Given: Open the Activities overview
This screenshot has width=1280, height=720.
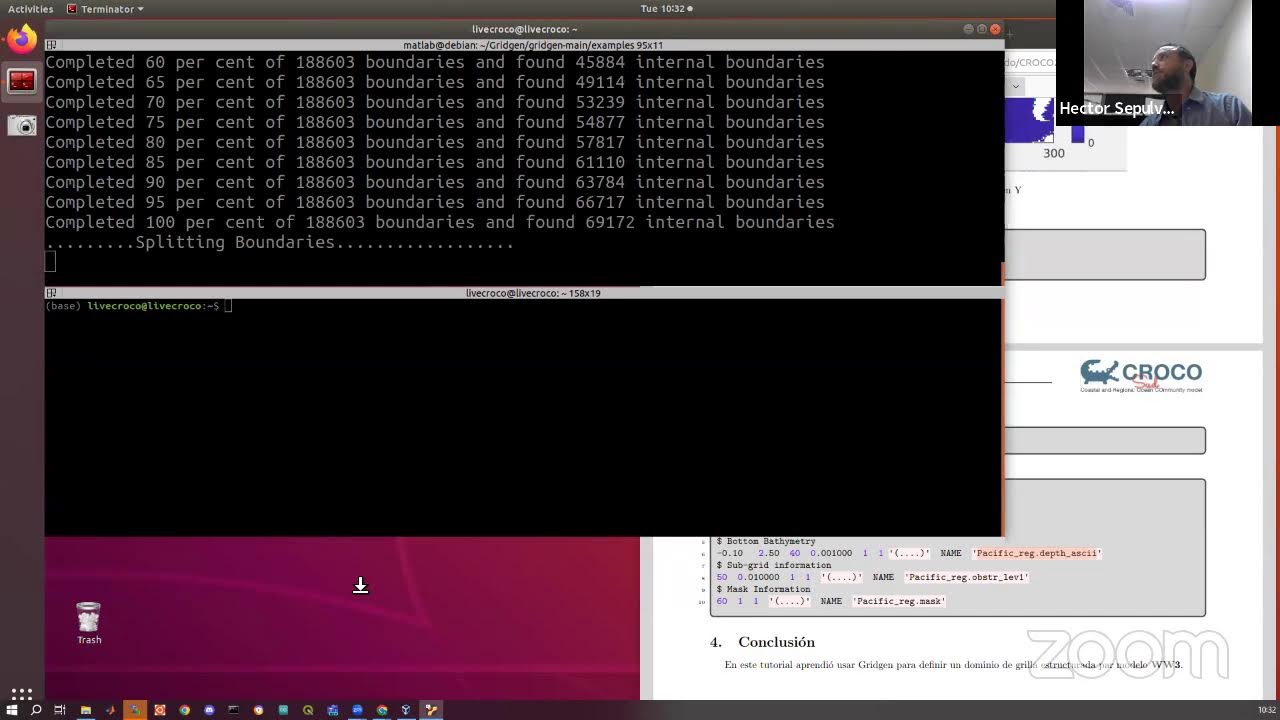Looking at the screenshot, I should 30,9.
